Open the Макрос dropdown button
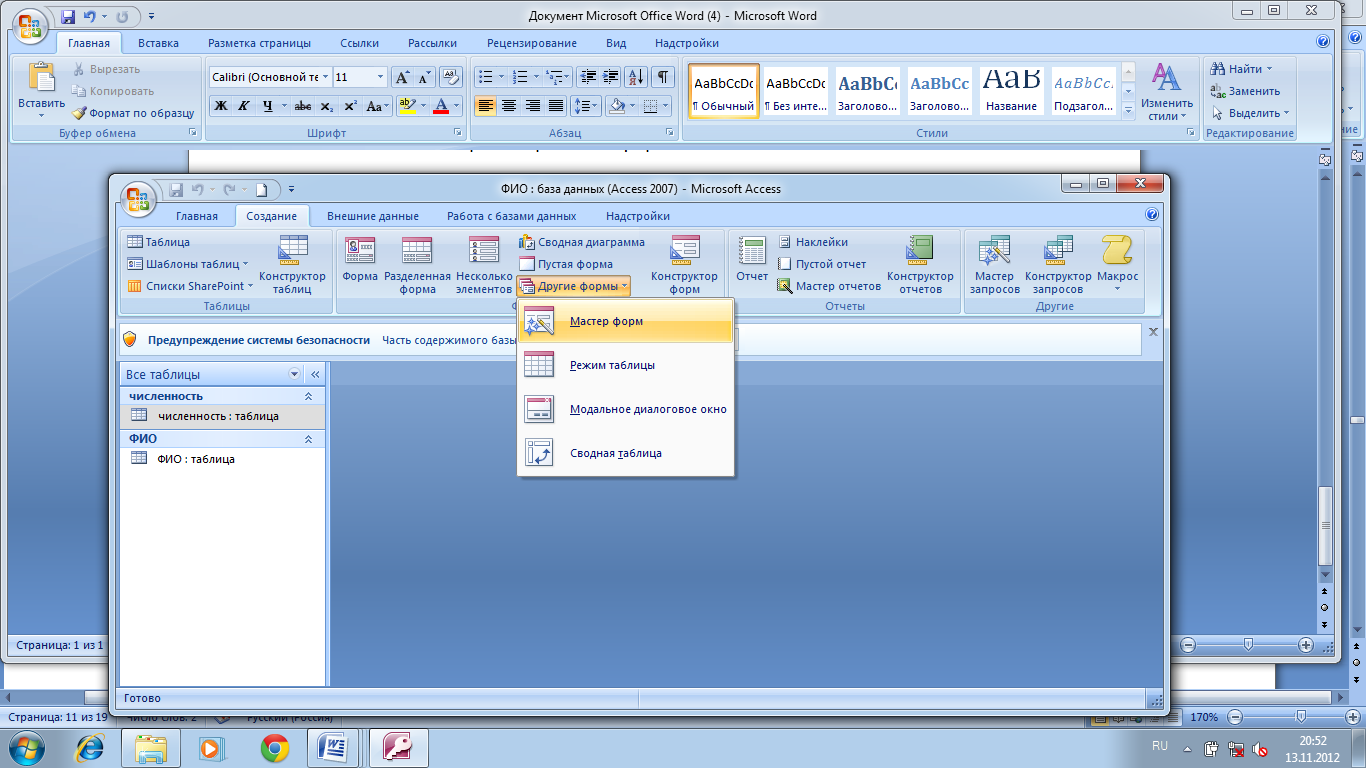This screenshot has width=1366, height=768. click(1117, 265)
